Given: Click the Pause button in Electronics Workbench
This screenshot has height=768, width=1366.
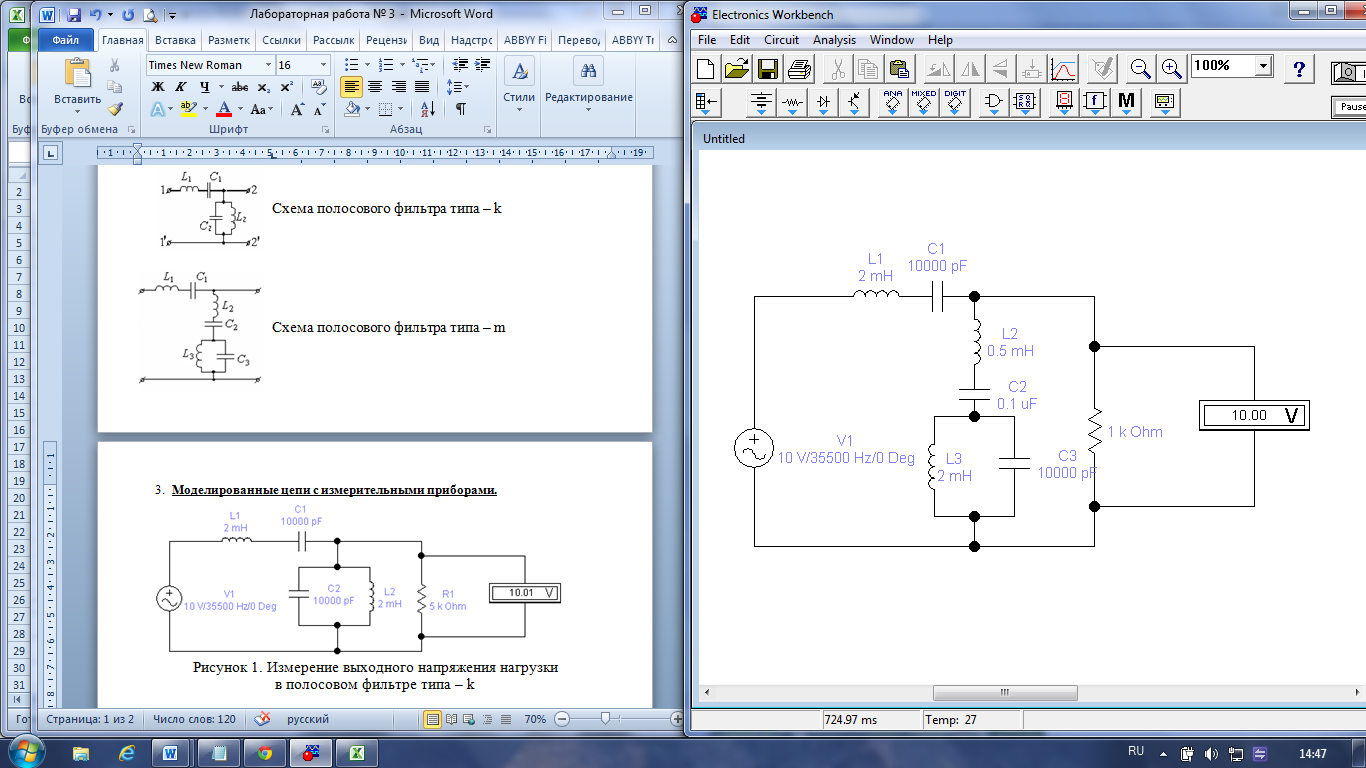Looking at the screenshot, I should click(1350, 107).
